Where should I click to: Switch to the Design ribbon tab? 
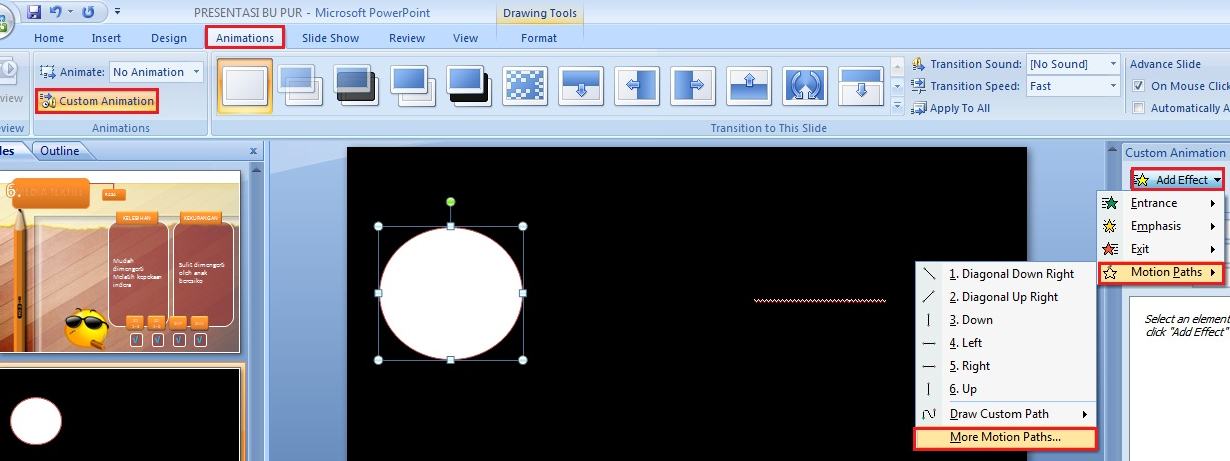pos(169,38)
